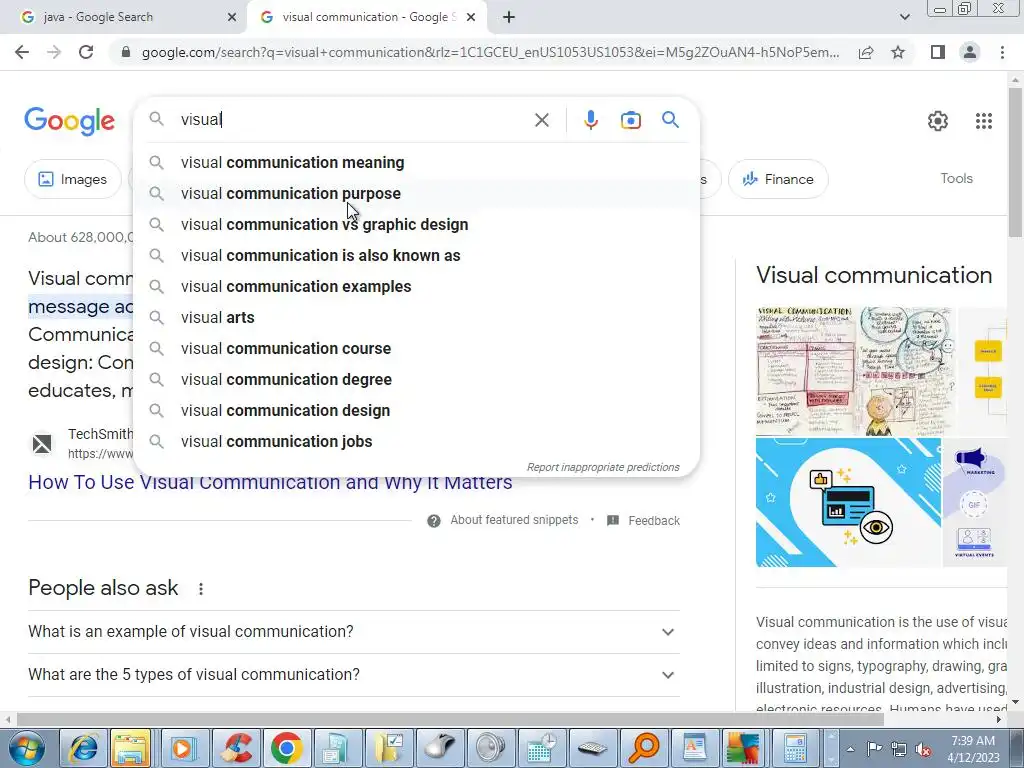Choose suggestion 'visual communication course'
Viewport: 1024px width, 768px height.
click(x=416, y=349)
